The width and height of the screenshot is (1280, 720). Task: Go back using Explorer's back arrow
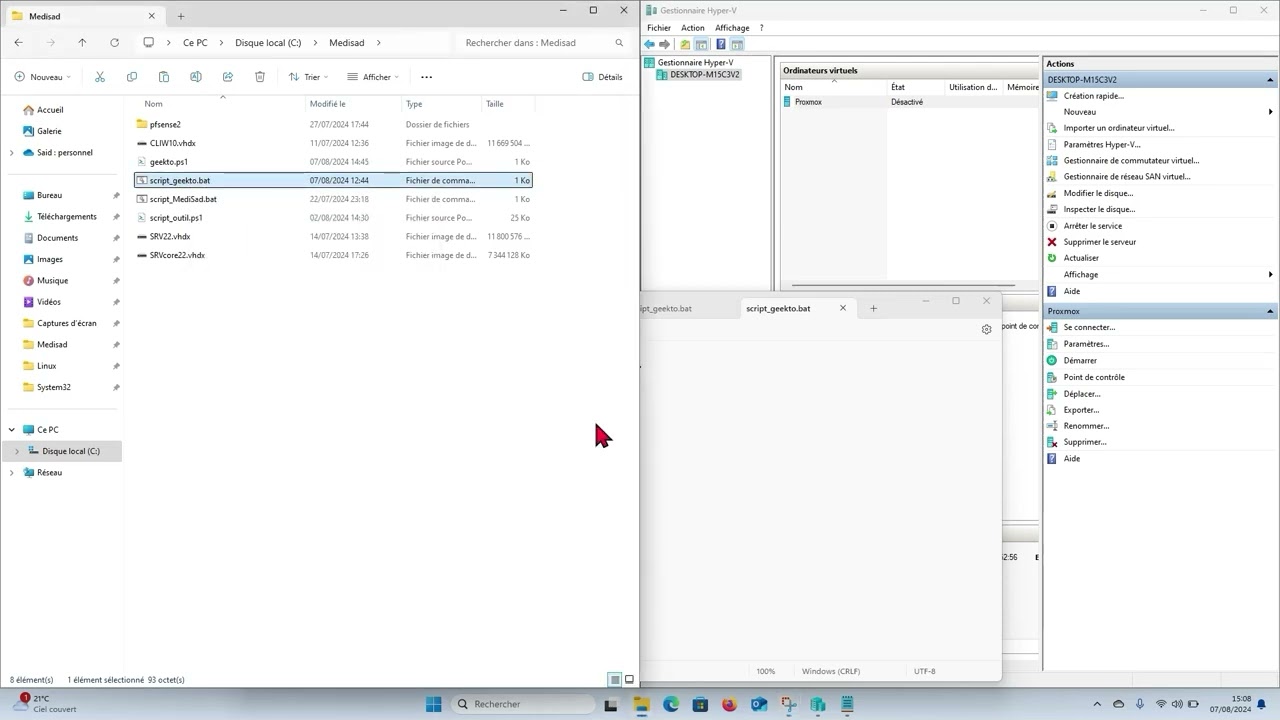coord(19,43)
